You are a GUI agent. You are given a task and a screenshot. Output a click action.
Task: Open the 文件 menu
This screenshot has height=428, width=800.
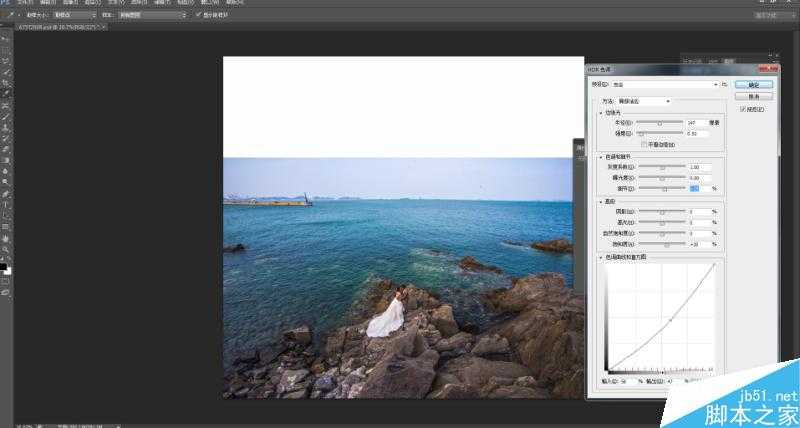point(24,3)
